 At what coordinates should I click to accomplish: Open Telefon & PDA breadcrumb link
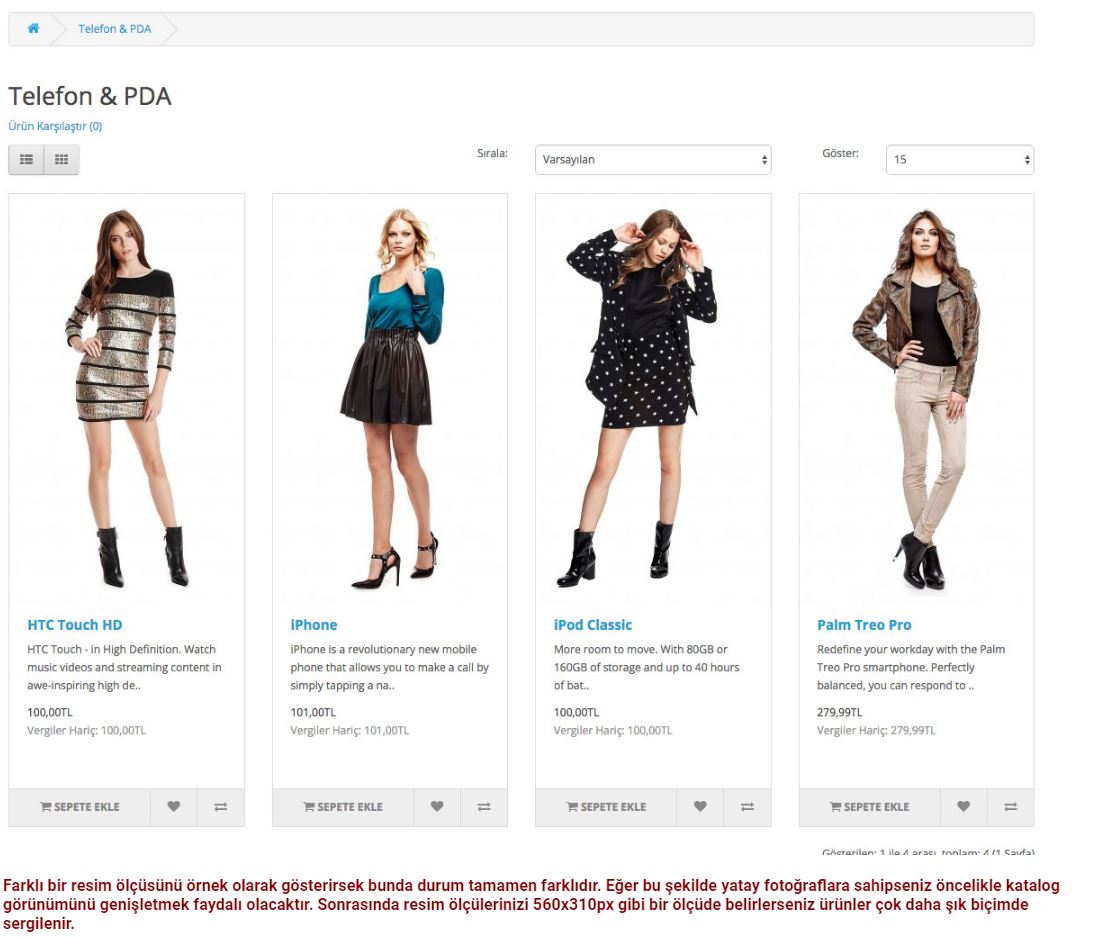point(114,29)
